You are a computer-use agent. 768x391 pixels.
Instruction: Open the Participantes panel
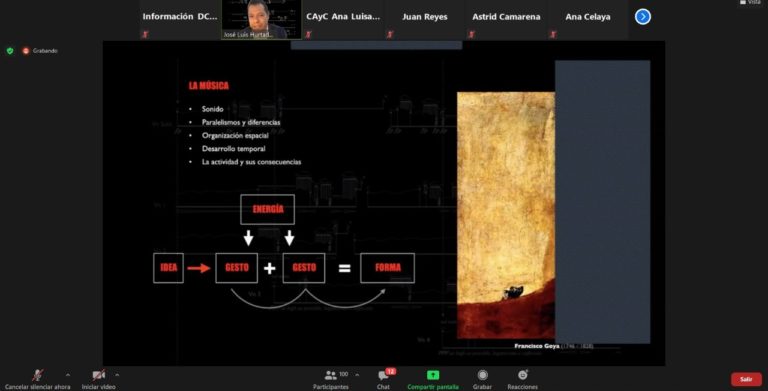point(331,380)
